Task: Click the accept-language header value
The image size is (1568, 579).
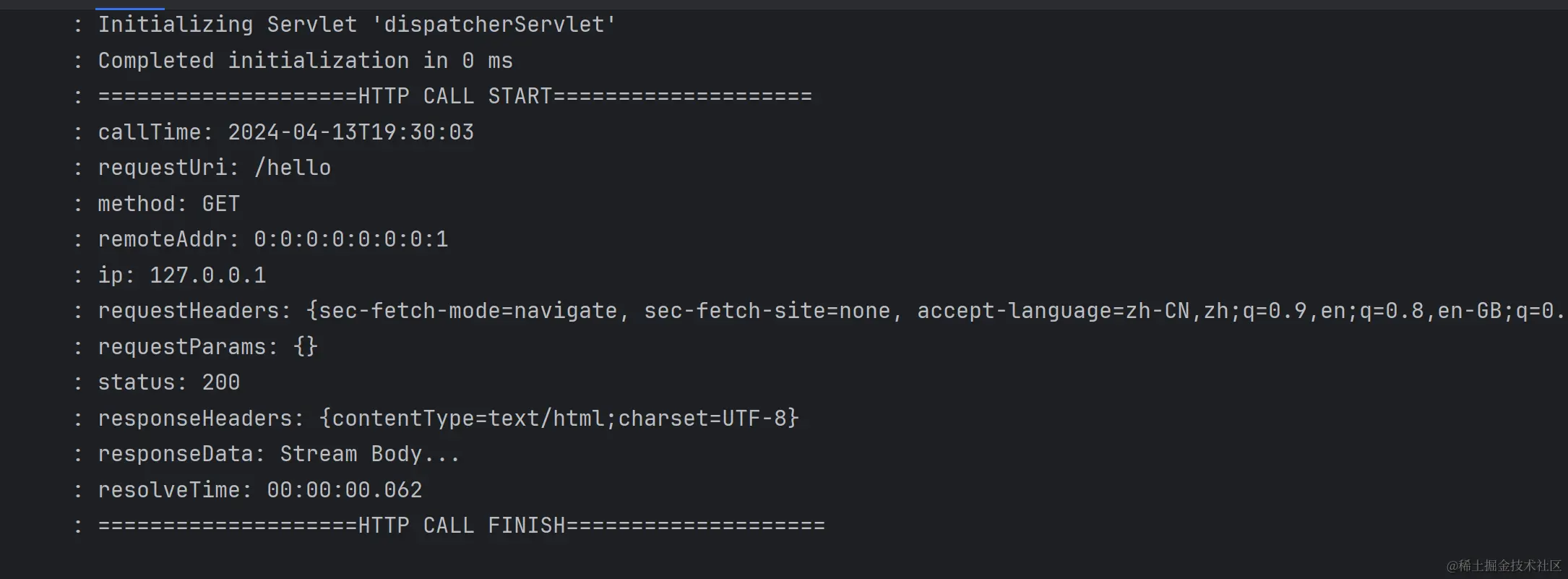Action: [1241, 311]
